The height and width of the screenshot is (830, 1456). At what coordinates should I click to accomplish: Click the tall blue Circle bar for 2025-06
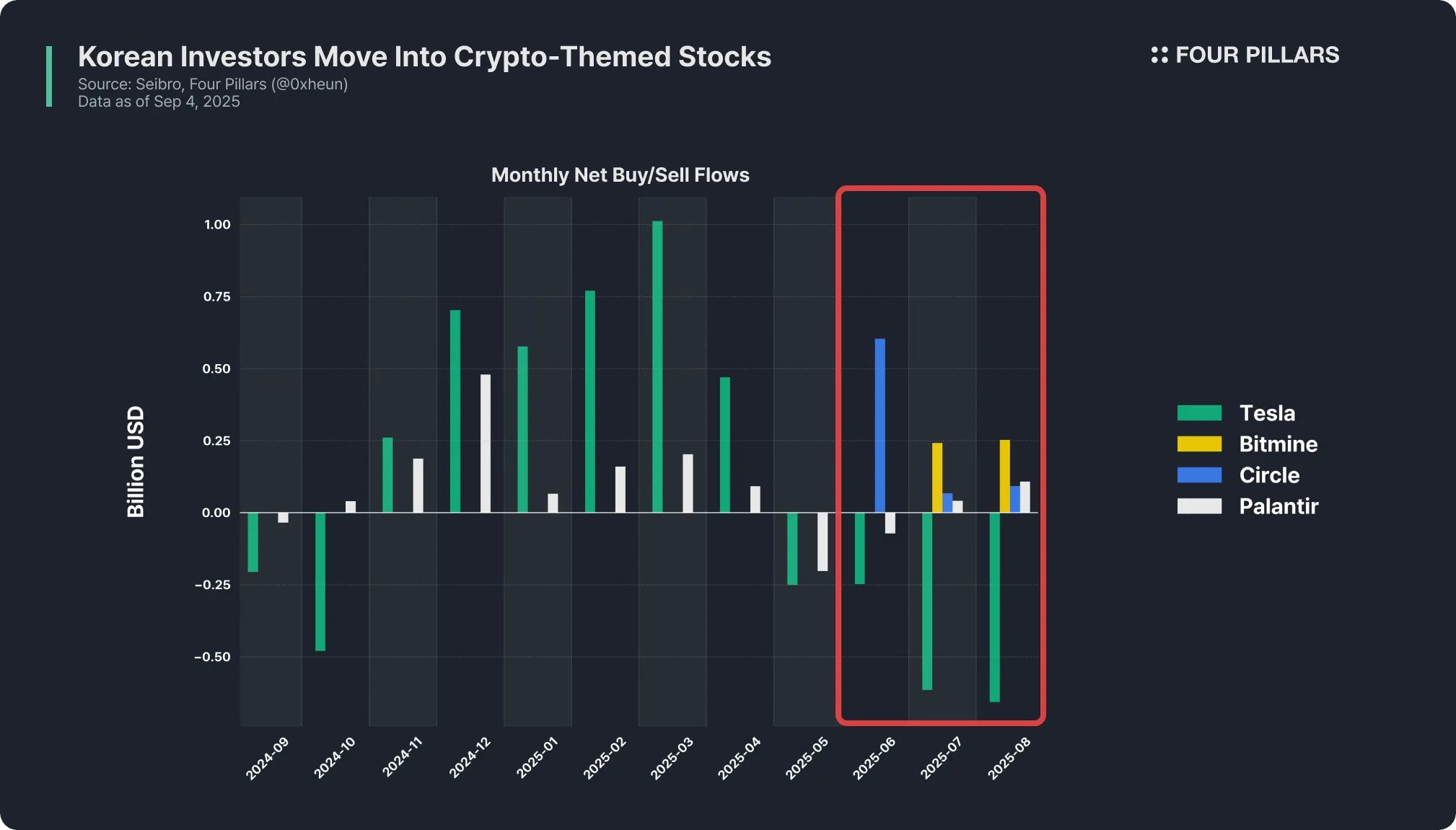tap(880, 425)
